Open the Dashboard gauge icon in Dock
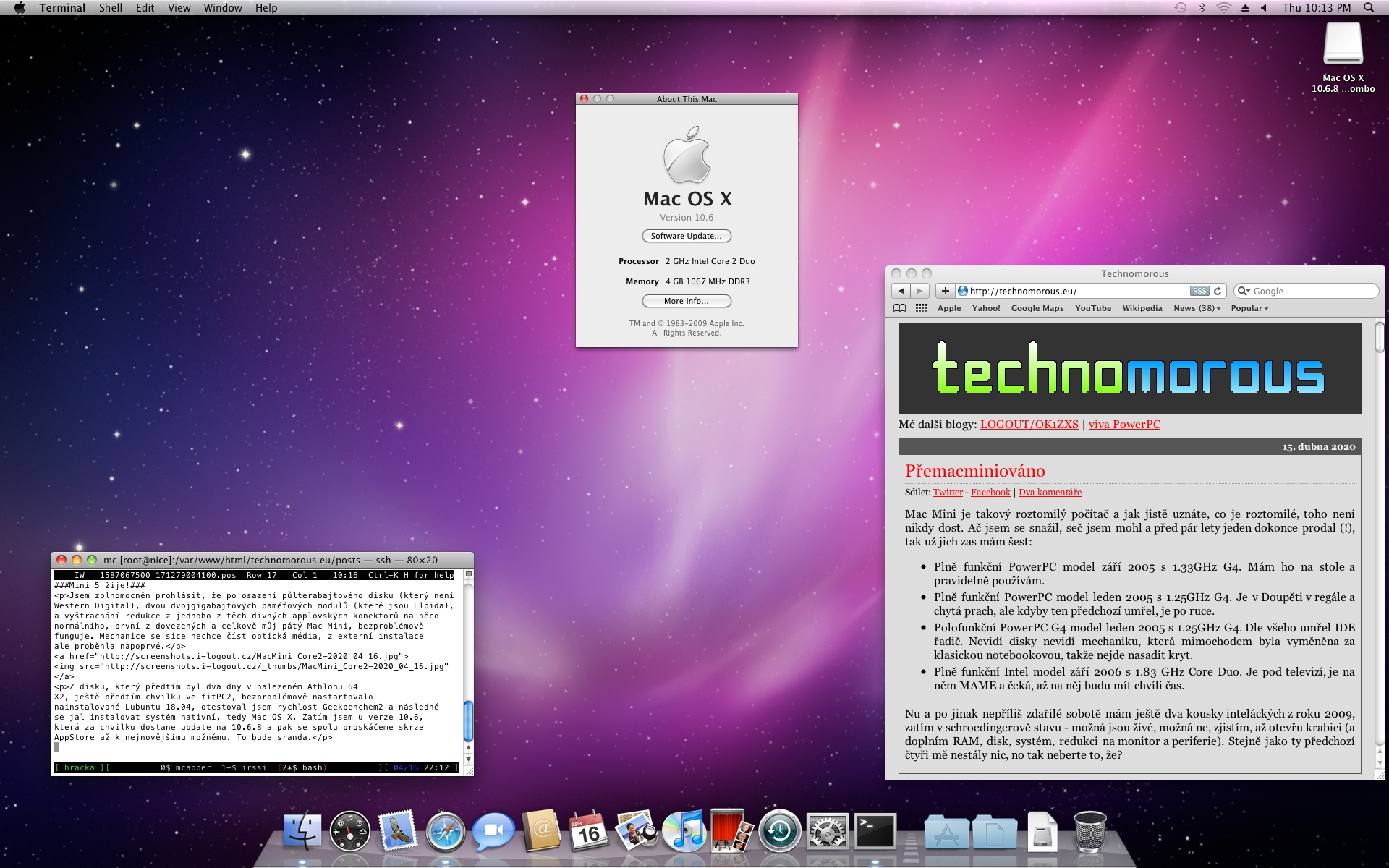 (349, 832)
